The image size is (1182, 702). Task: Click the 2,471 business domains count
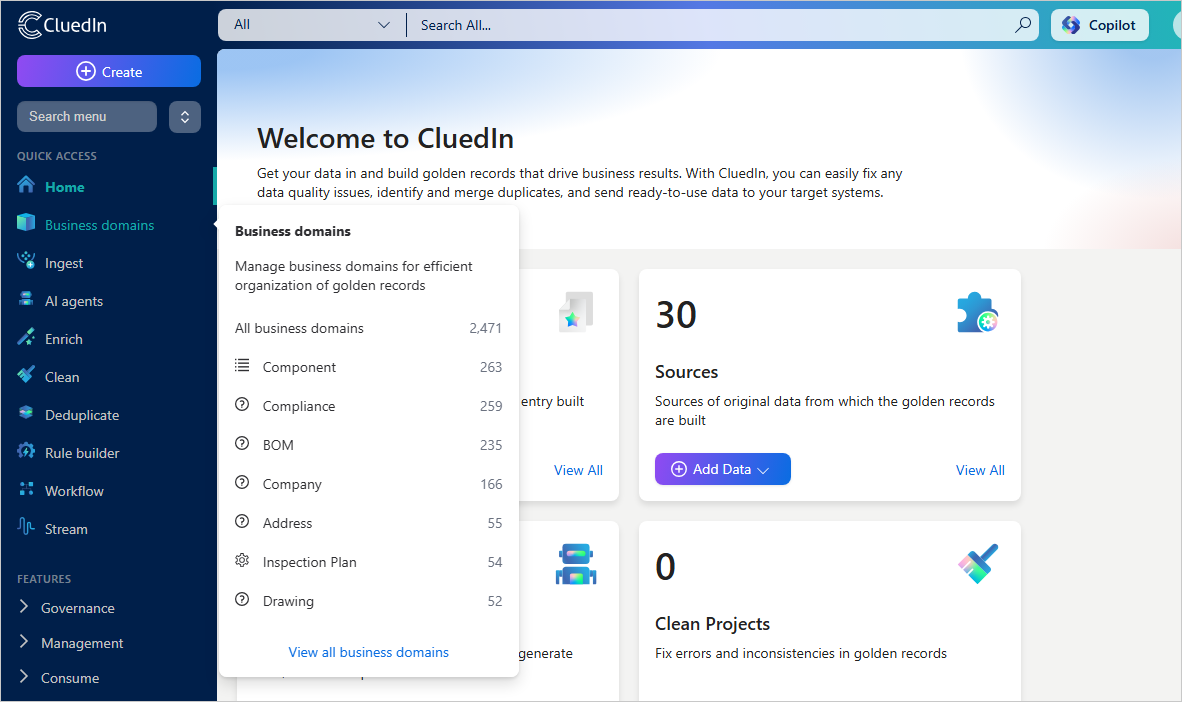tap(485, 328)
